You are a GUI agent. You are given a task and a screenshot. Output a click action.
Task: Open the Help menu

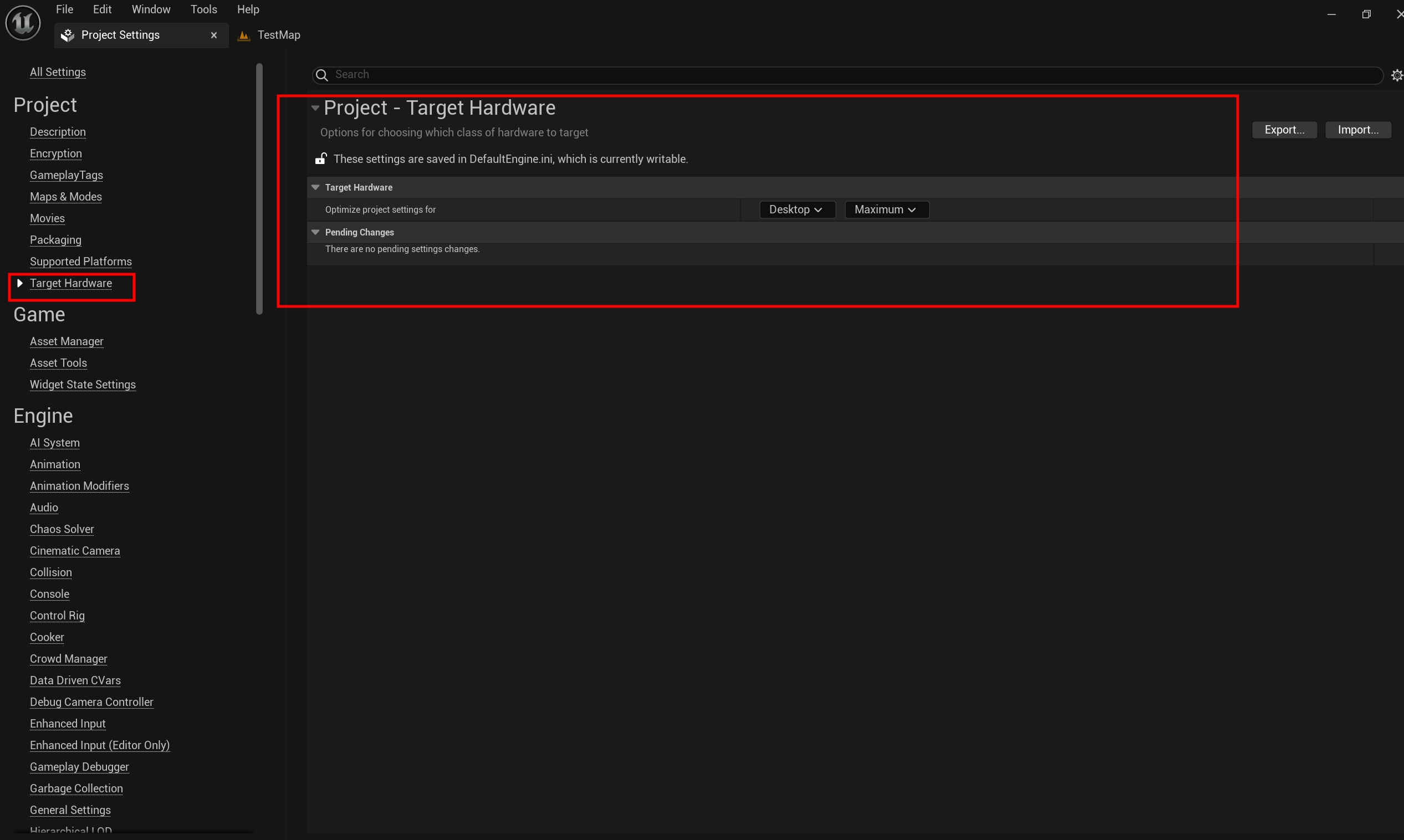pos(248,9)
